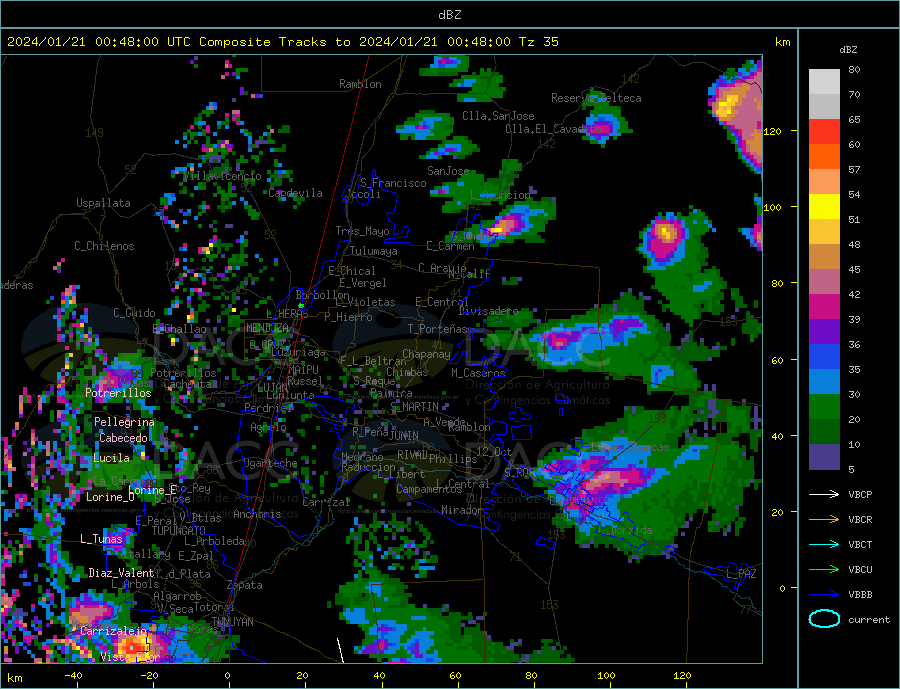Click the TUNUYAN place label
The height and width of the screenshot is (689, 900).
point(232,622)
